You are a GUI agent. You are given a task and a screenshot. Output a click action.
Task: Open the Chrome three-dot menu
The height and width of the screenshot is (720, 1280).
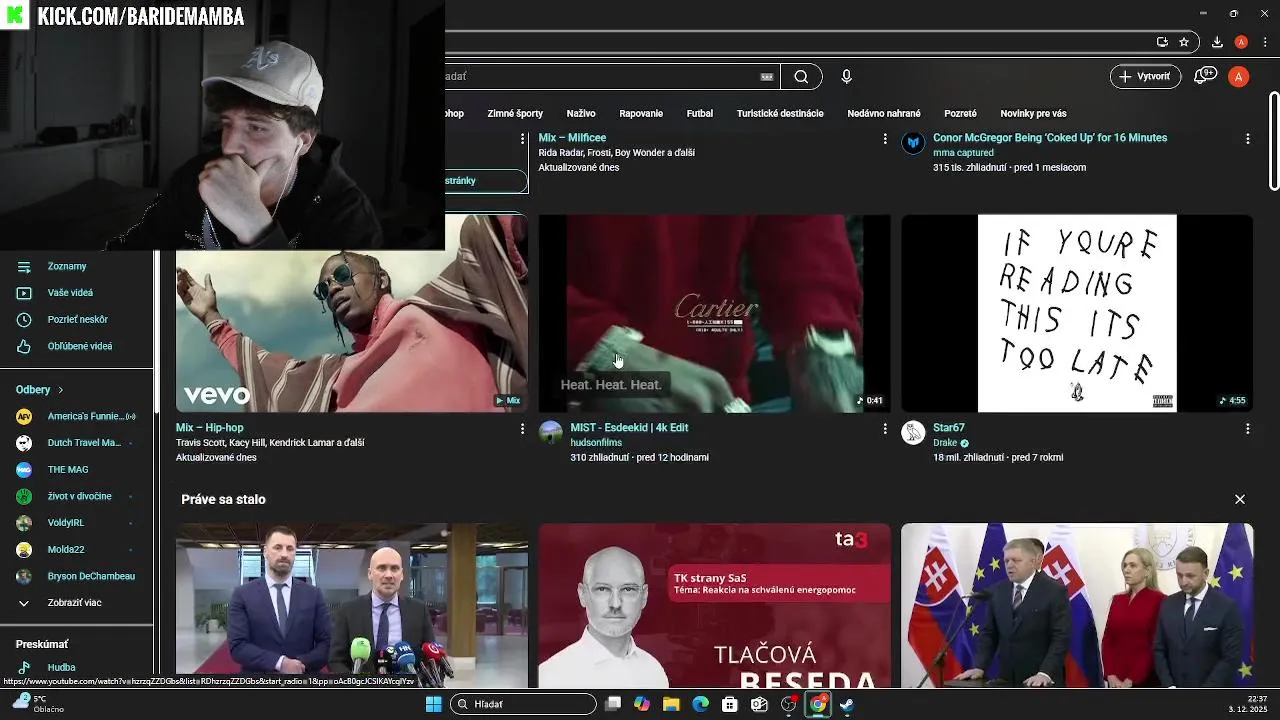[1265, 42]
